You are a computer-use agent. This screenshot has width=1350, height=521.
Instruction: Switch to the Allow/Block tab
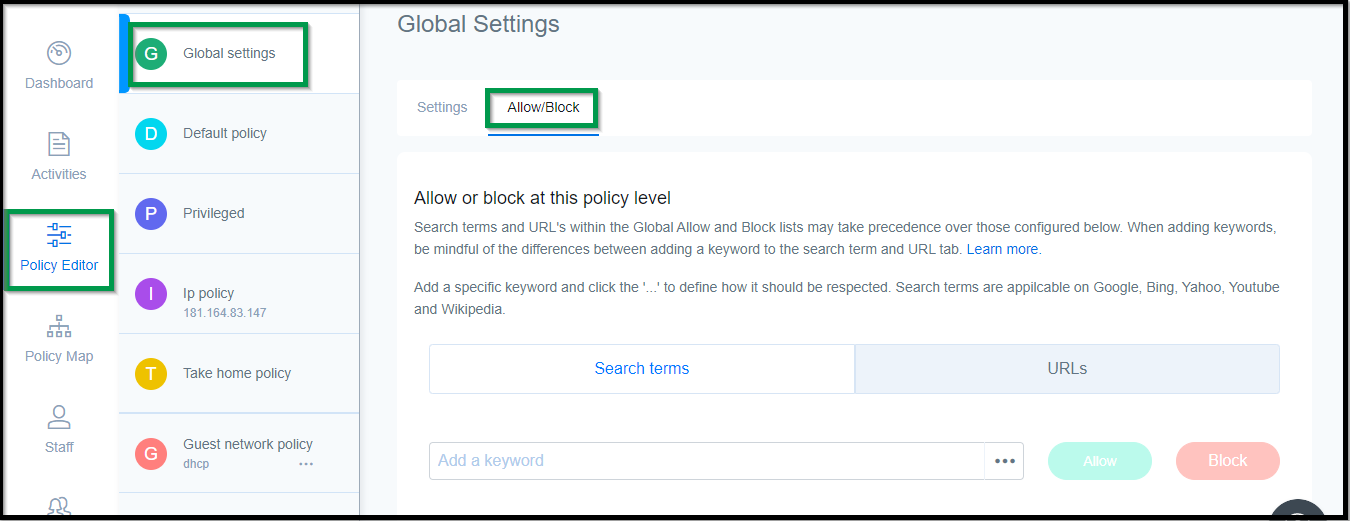click(x=543, y=107)
